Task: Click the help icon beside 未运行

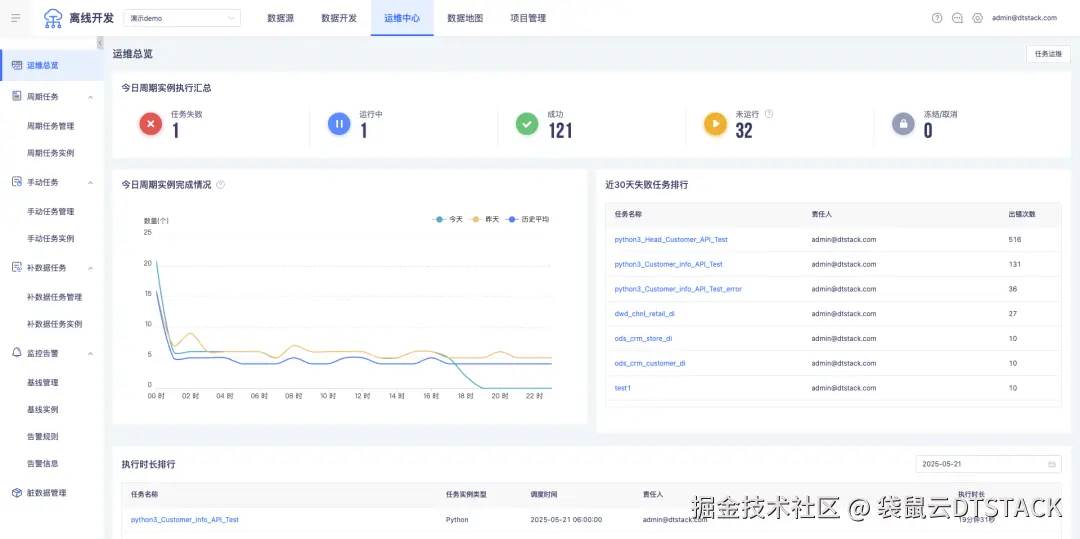Action: [x=769, y=114]
